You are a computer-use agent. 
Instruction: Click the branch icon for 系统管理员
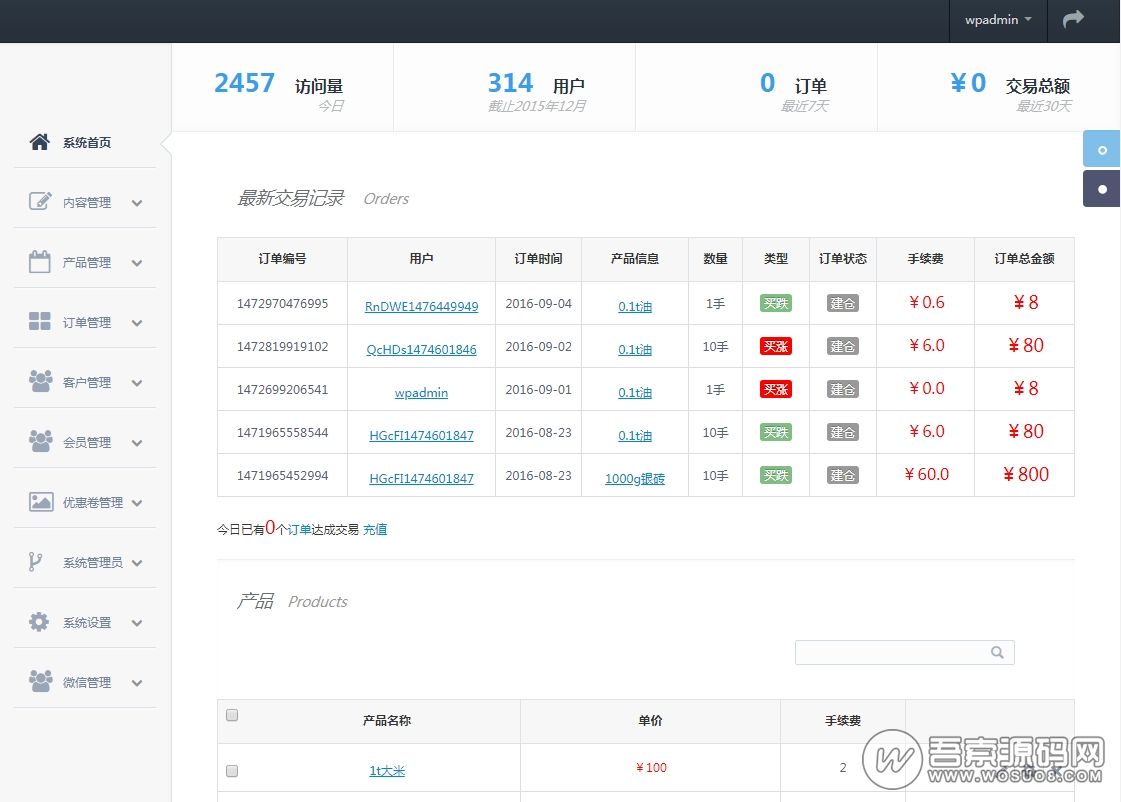(36, 562)
